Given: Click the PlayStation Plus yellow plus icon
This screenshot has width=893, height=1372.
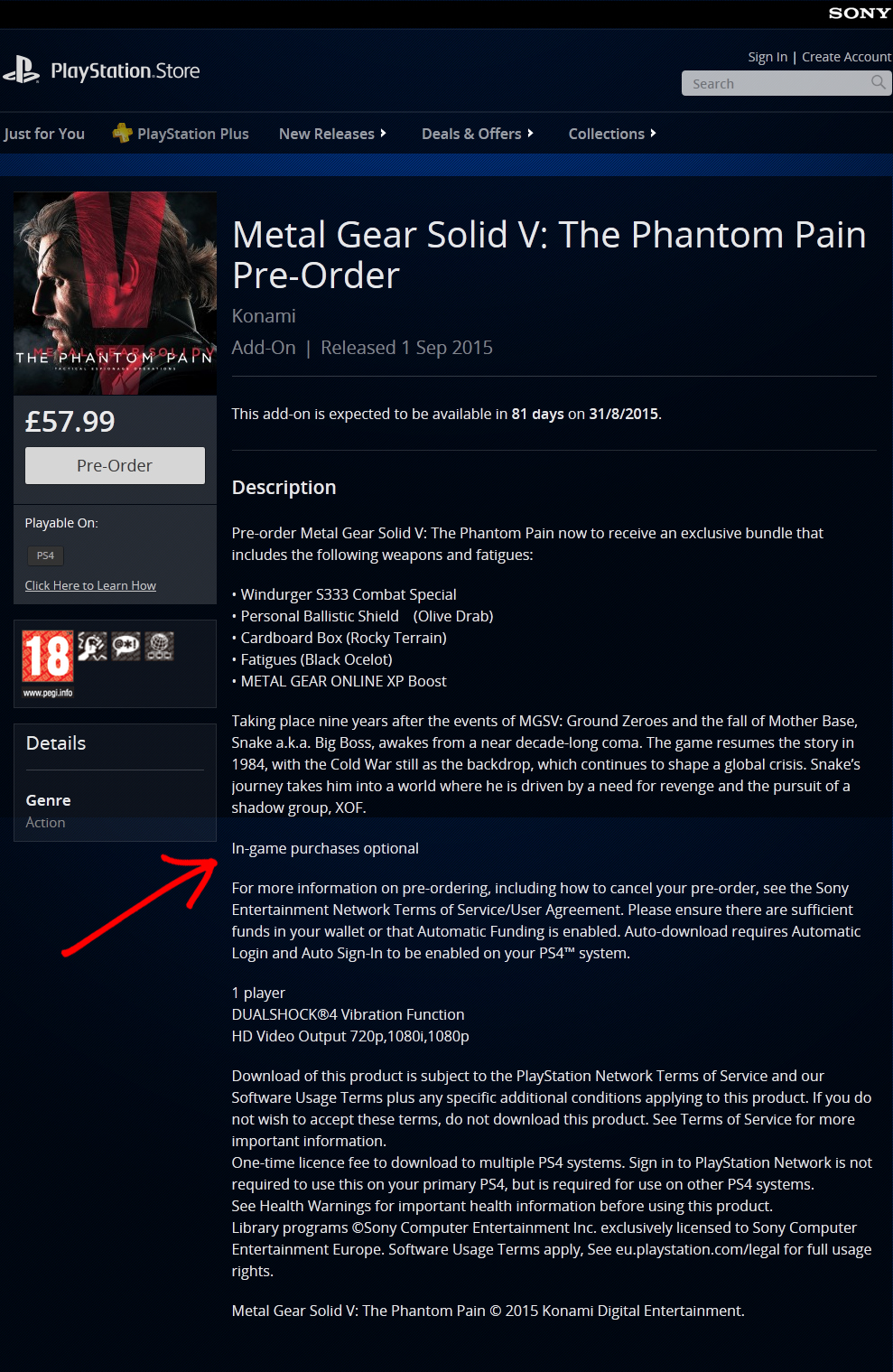Looking at the screenshot, I should click(122, 133).
